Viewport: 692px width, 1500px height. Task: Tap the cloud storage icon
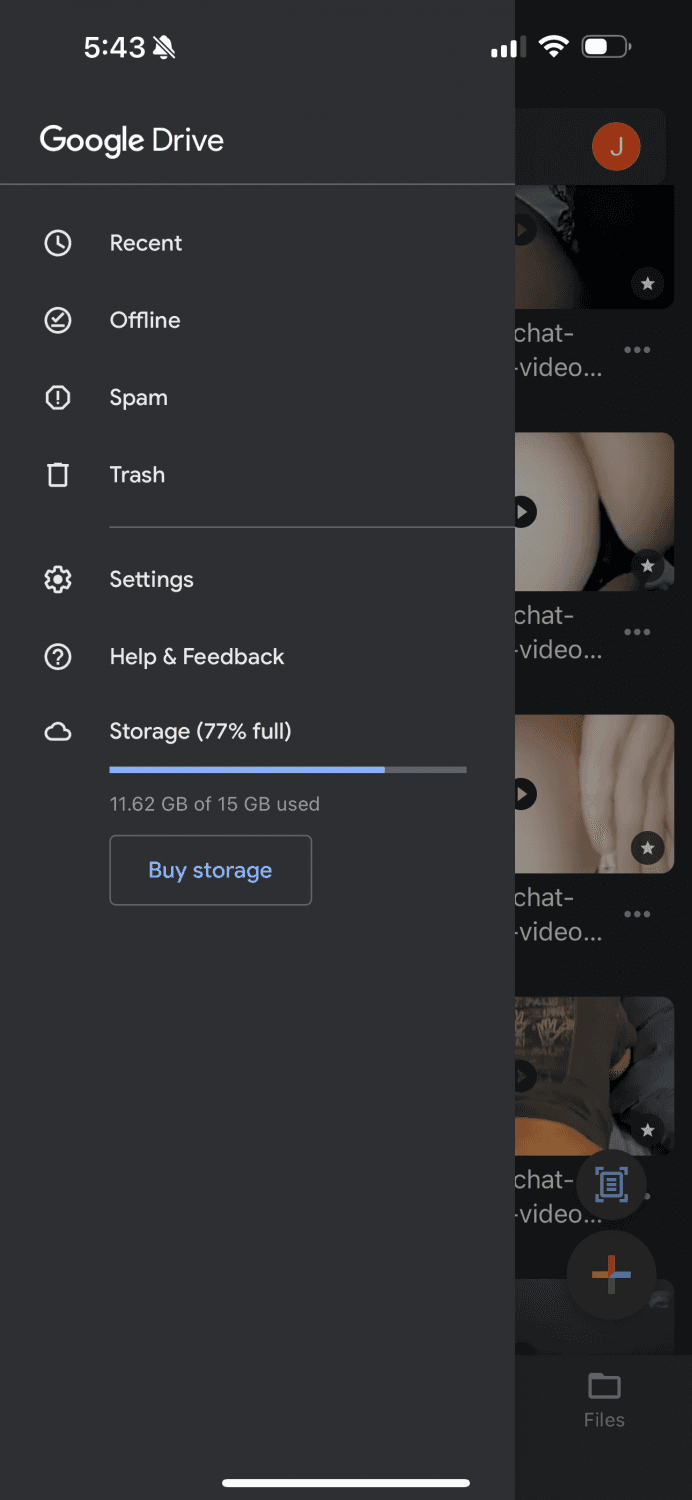tap(58, 733)
